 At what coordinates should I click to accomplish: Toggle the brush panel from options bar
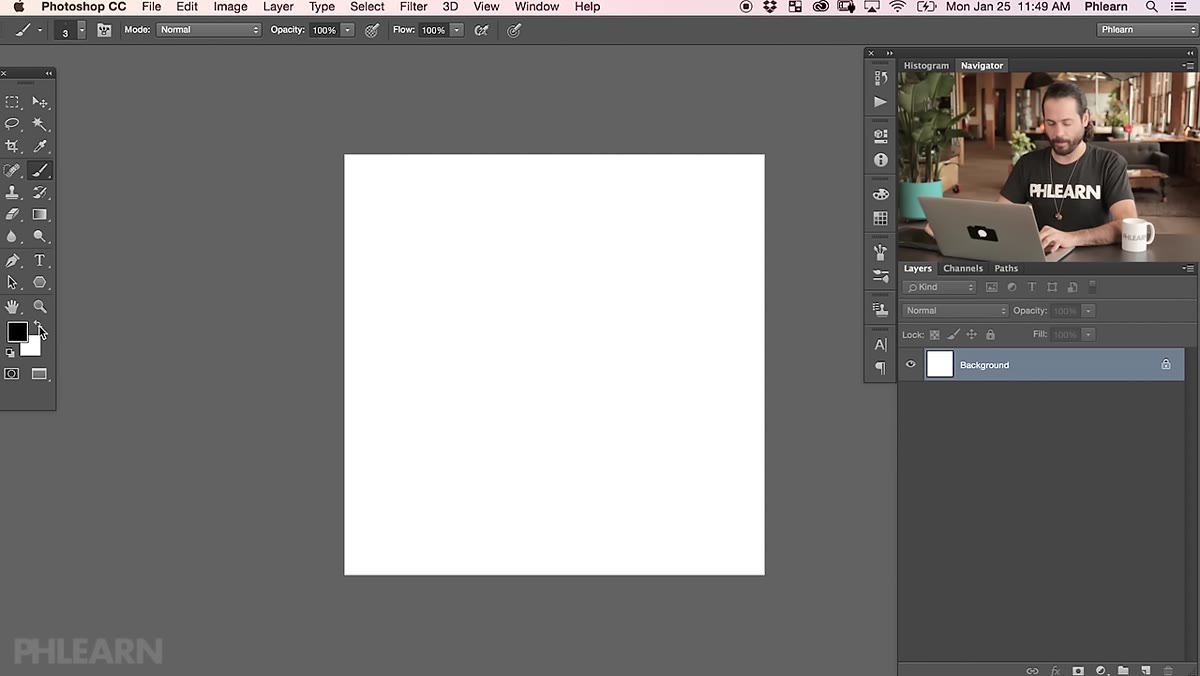pos(104,30)
